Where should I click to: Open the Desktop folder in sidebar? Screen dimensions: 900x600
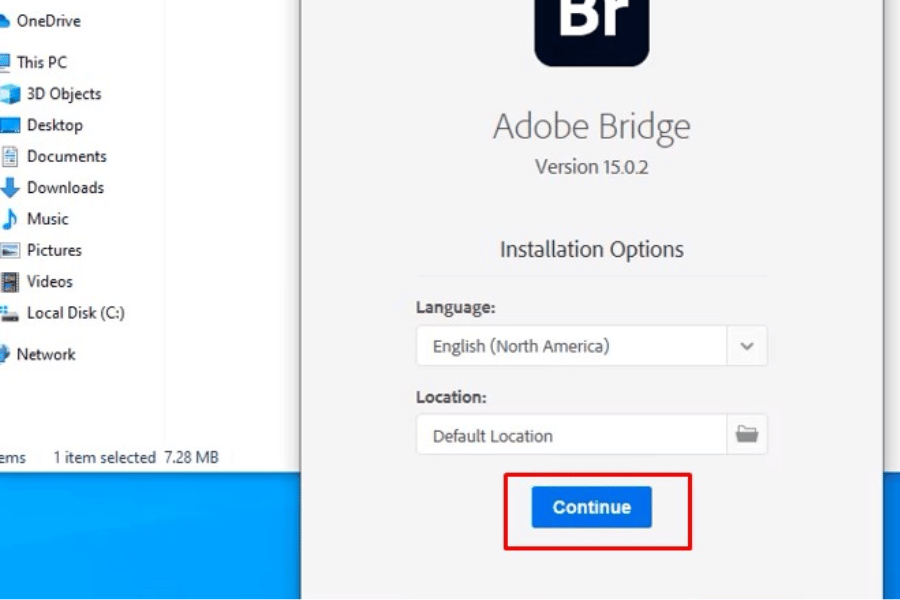pos(54,125)
